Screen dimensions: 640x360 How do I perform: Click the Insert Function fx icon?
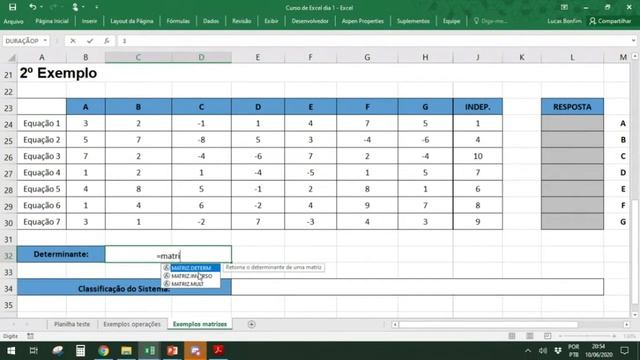click(107, 41)
